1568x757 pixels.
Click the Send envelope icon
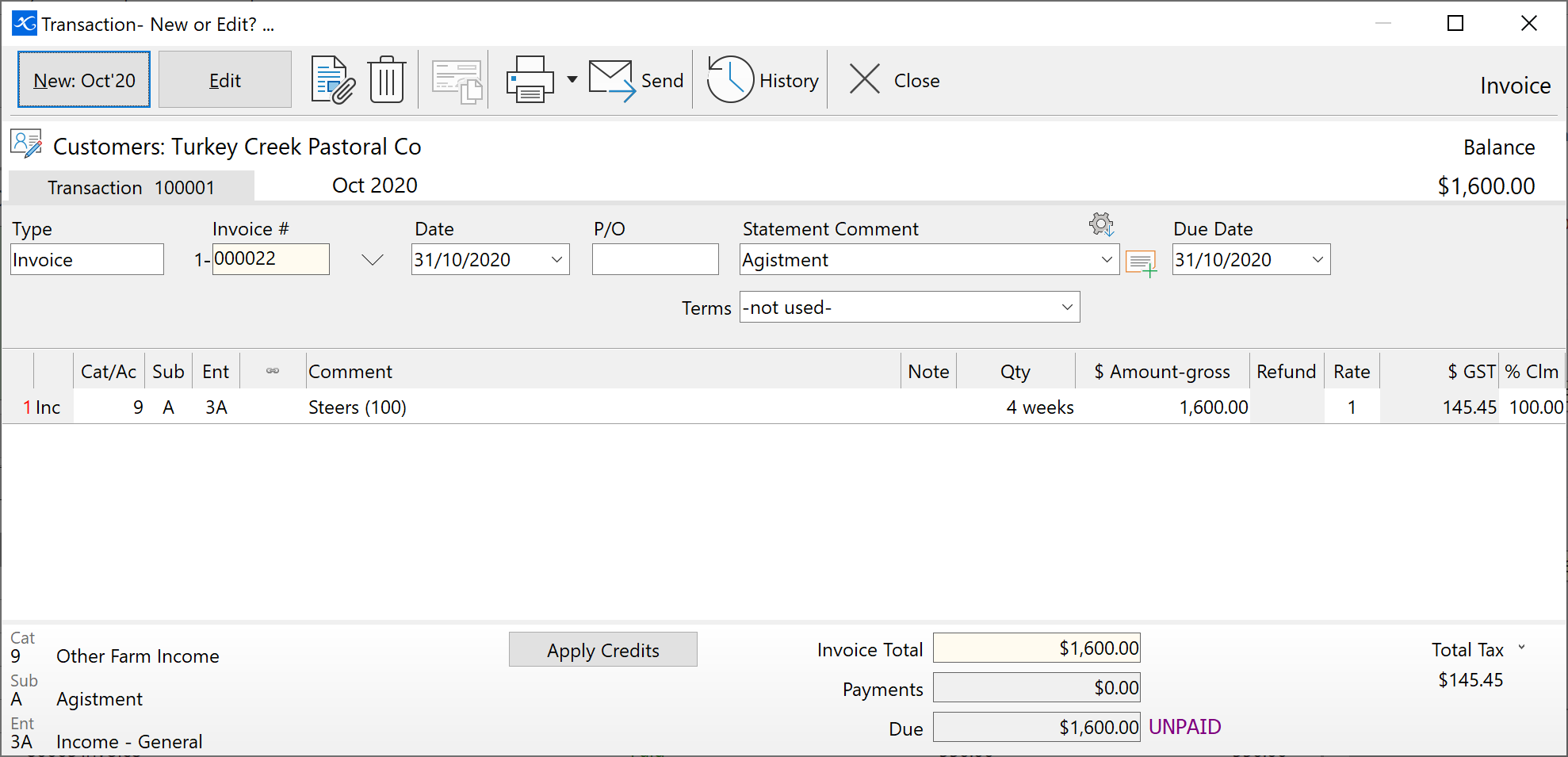(x=612, y=81)
